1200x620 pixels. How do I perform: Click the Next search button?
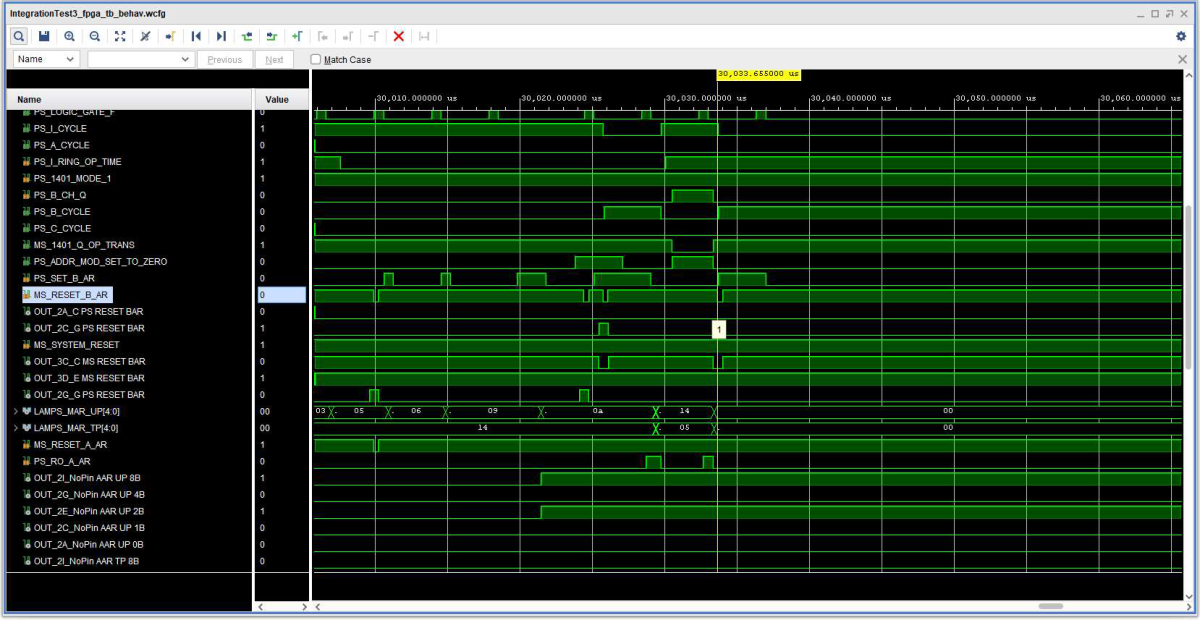point(274,60)
